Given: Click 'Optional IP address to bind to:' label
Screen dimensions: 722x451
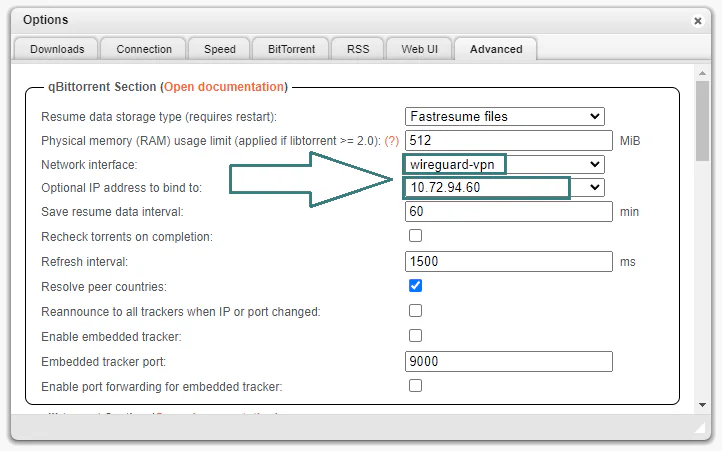Looking at the screenshot, I should click(x=122, y=188).
